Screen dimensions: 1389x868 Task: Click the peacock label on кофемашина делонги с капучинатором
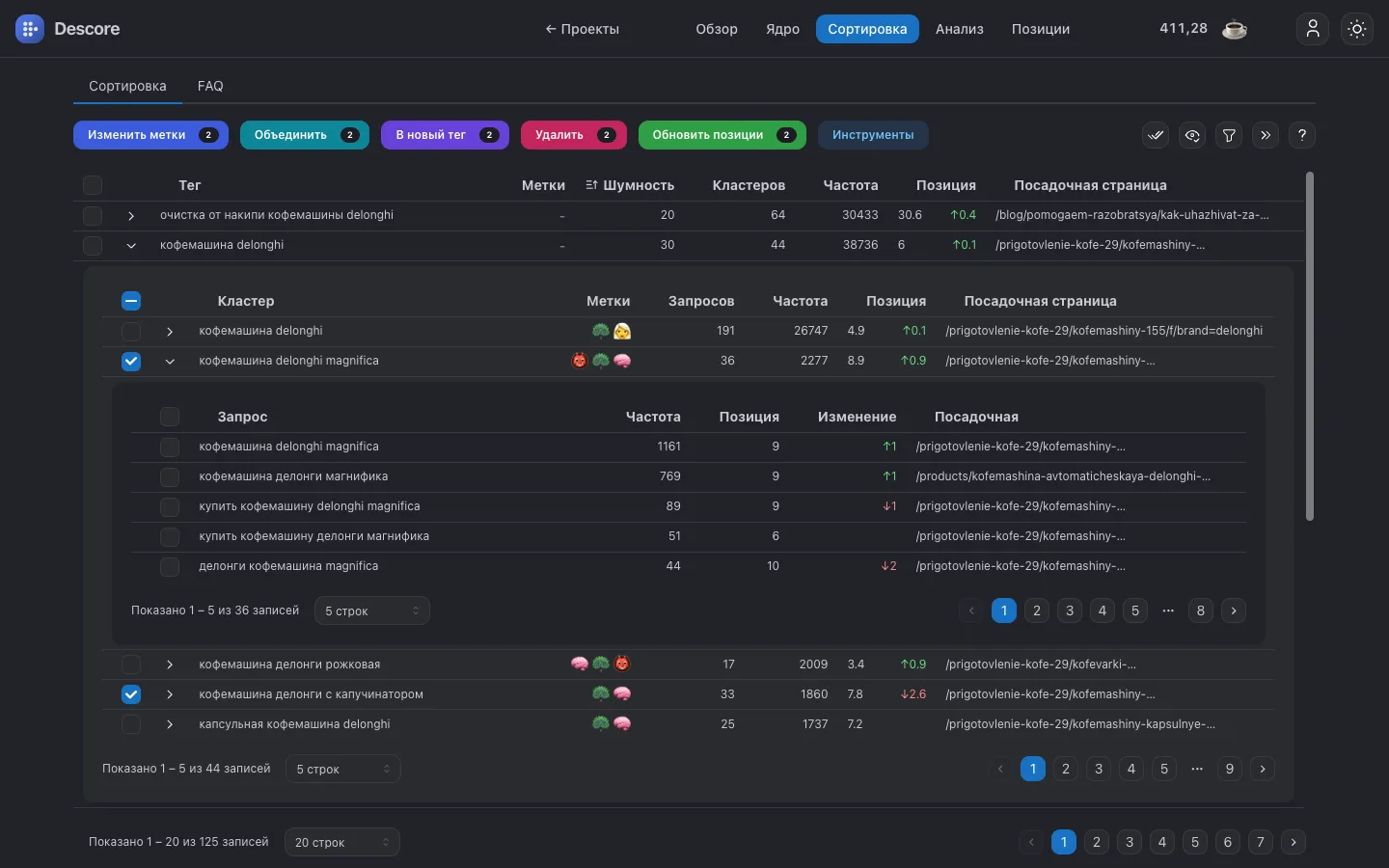pyautogui.click(x=601, y=693)
